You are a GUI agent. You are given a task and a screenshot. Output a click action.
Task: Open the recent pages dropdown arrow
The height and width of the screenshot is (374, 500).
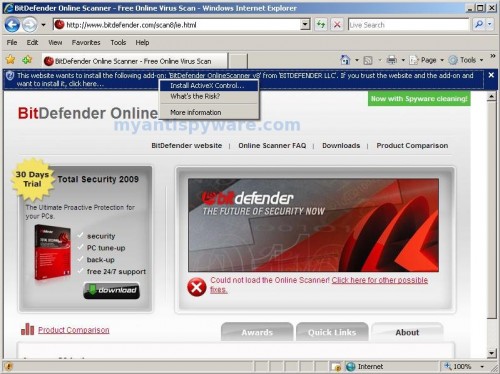43,25
